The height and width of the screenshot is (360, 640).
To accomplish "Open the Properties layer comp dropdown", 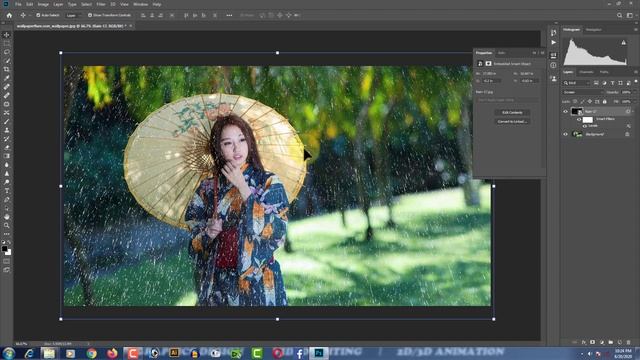I will (507, 100).
